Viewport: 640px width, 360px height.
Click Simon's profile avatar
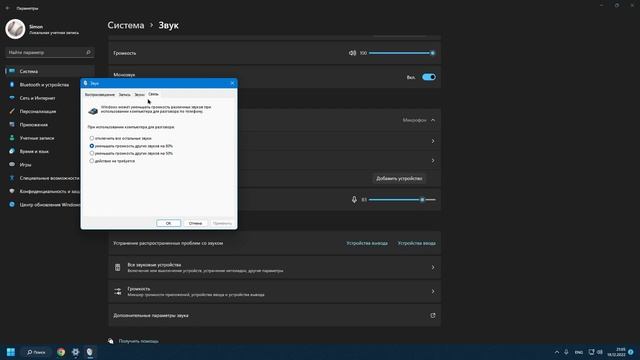pyautogui.click(x=15, y=29)
